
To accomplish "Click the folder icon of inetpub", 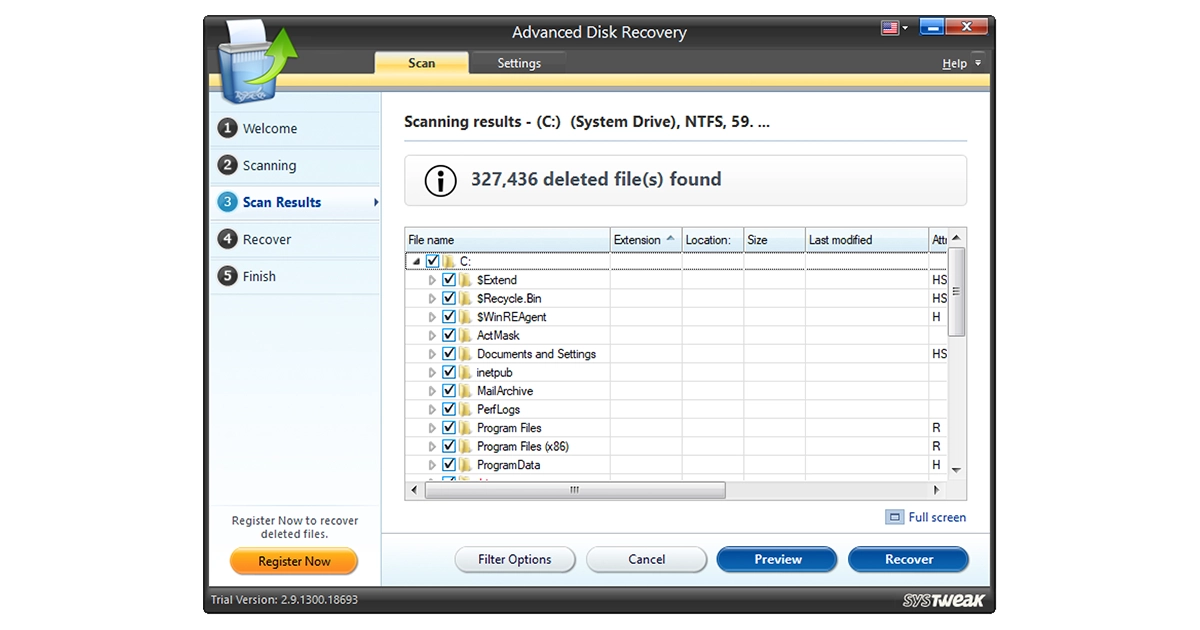I will click(x=465, y=372).
